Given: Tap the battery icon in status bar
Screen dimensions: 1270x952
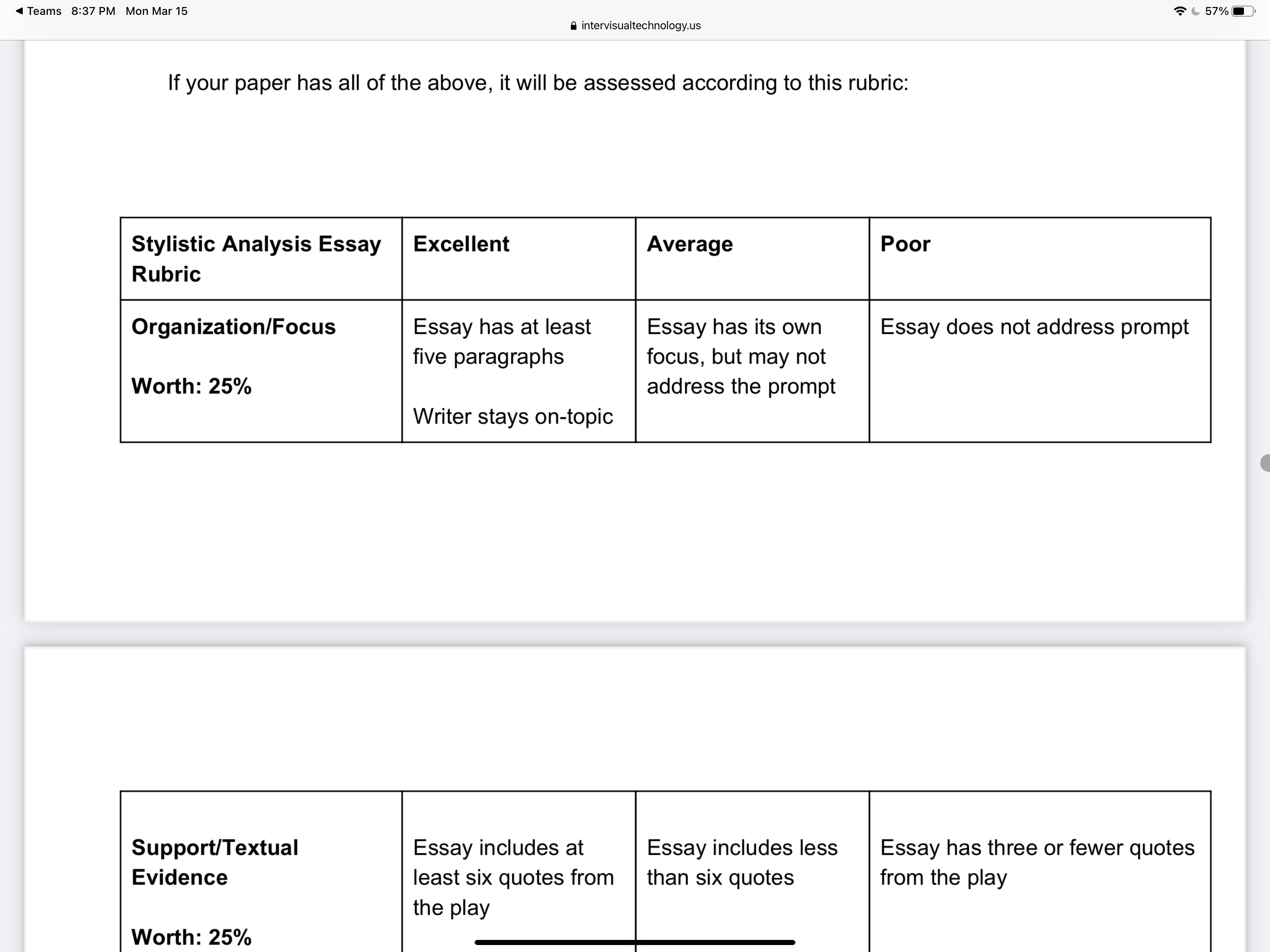Looking at the screenshot, I should (x=1243, y=11).
